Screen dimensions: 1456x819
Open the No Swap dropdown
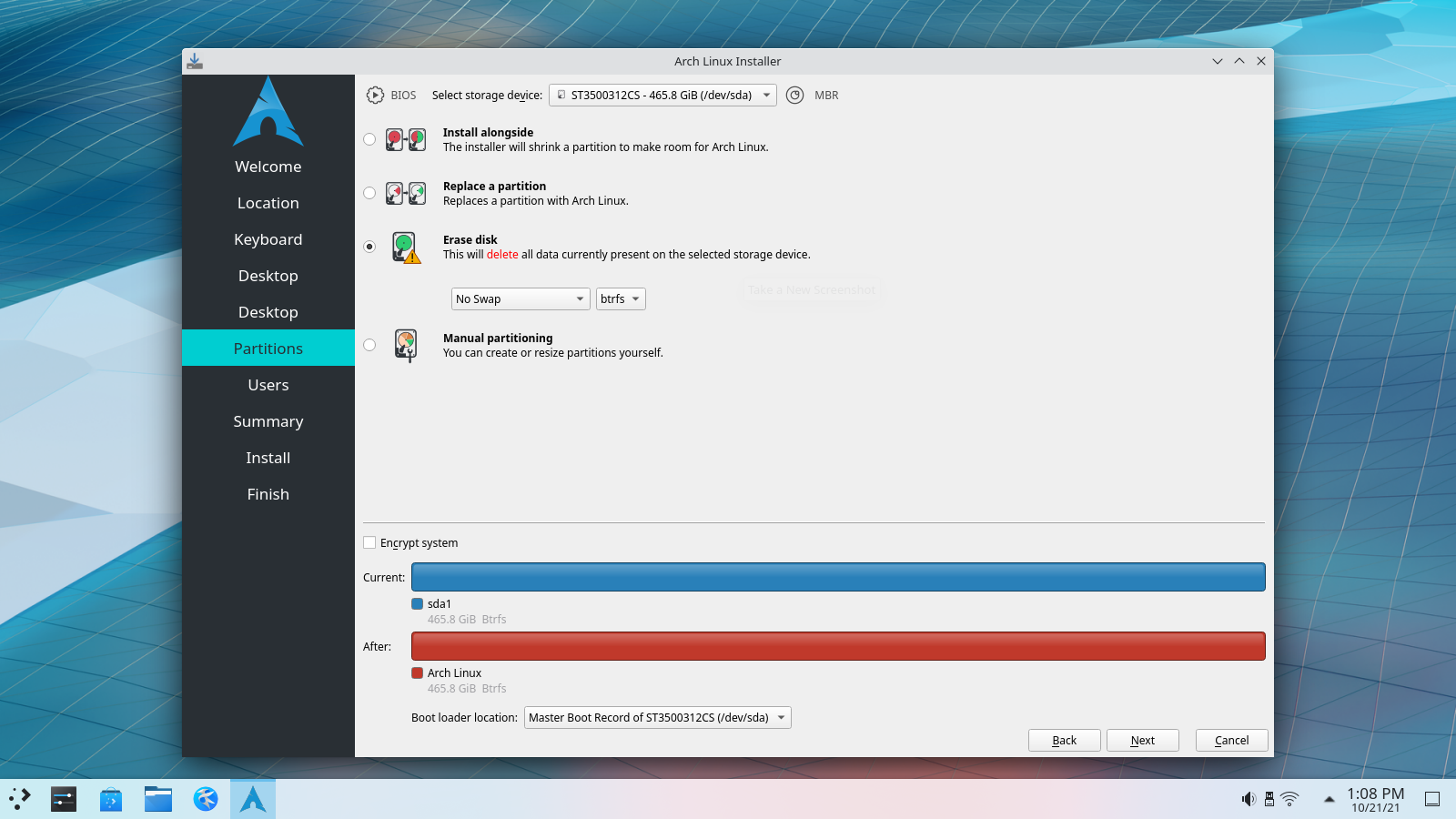(x=521, y=298)
